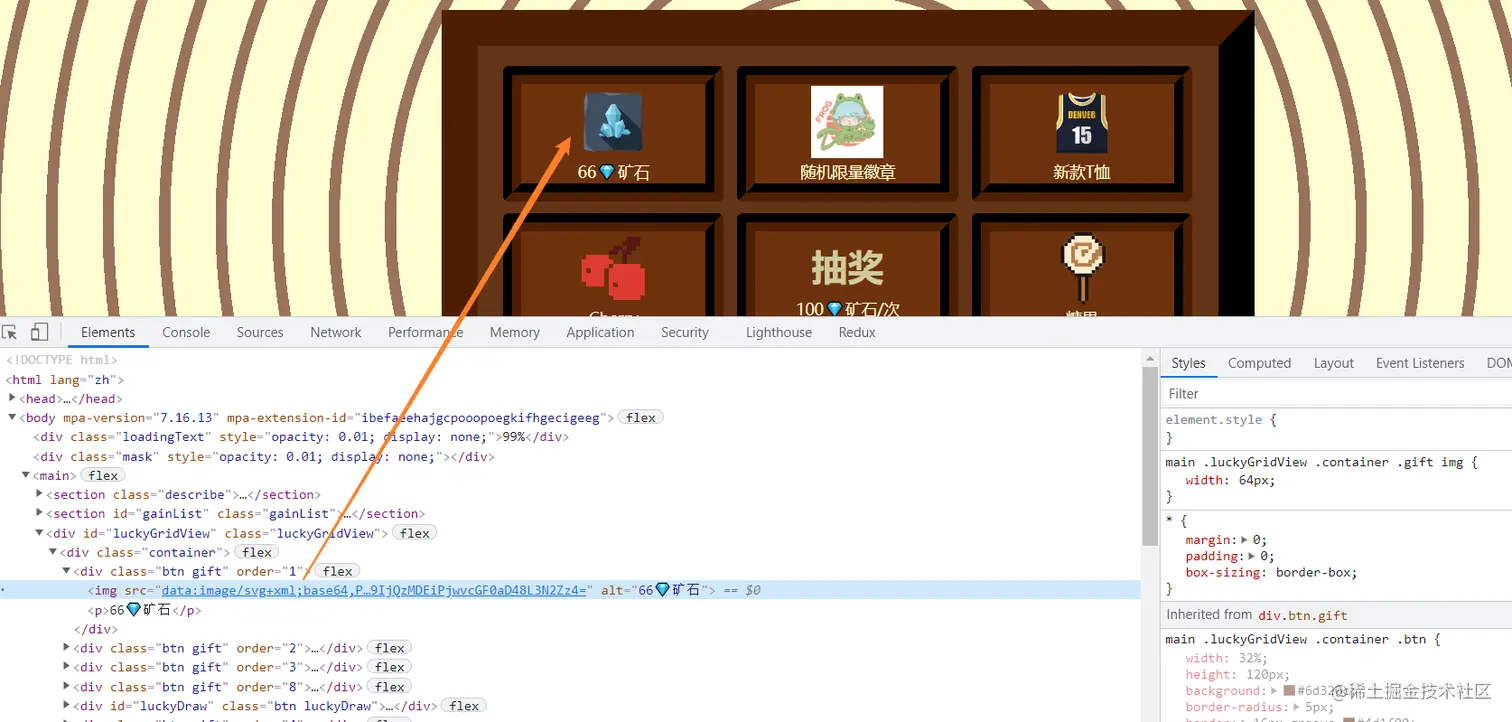
Task: Select the Computed sidebar tab
Action: tap(1259, 363)
